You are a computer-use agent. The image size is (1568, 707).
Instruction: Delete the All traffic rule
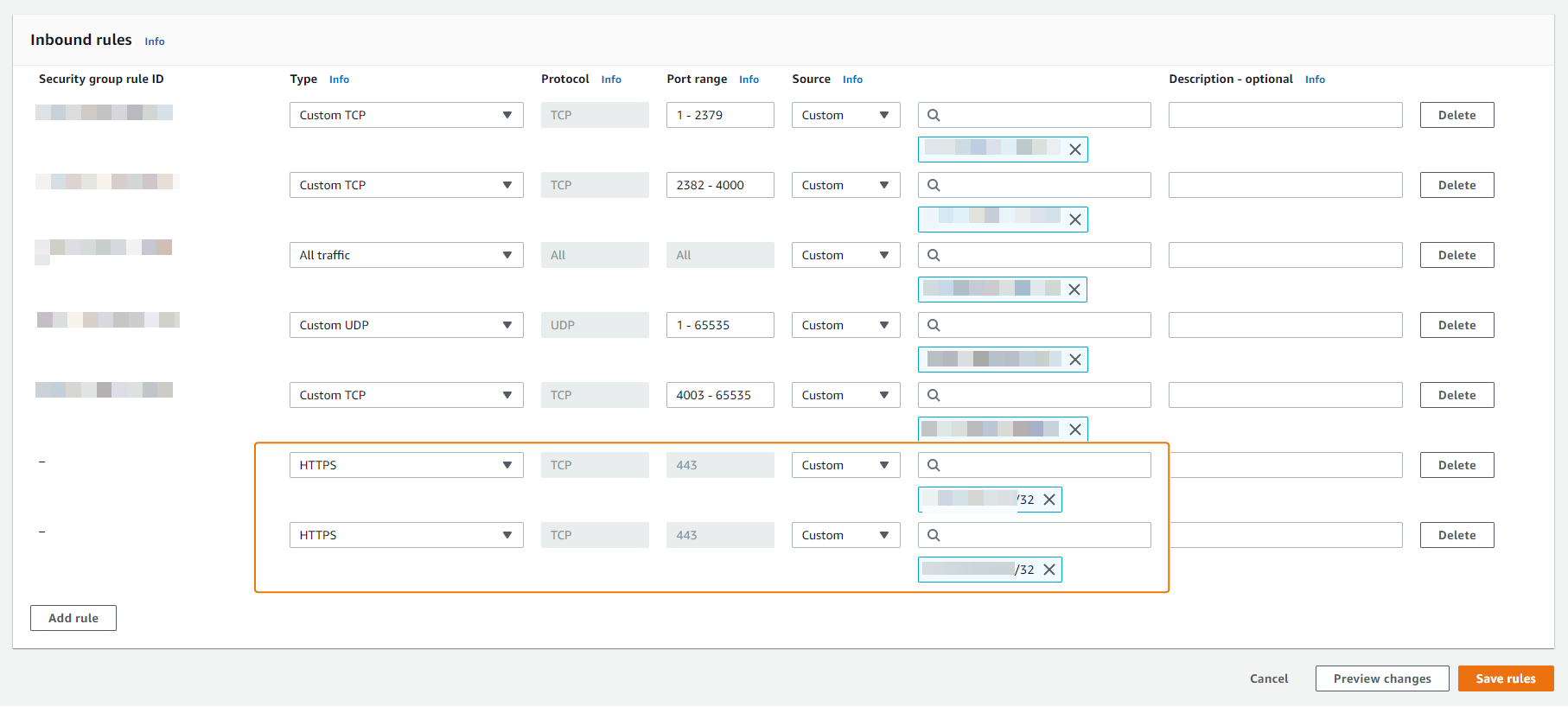click(1456, 255)
